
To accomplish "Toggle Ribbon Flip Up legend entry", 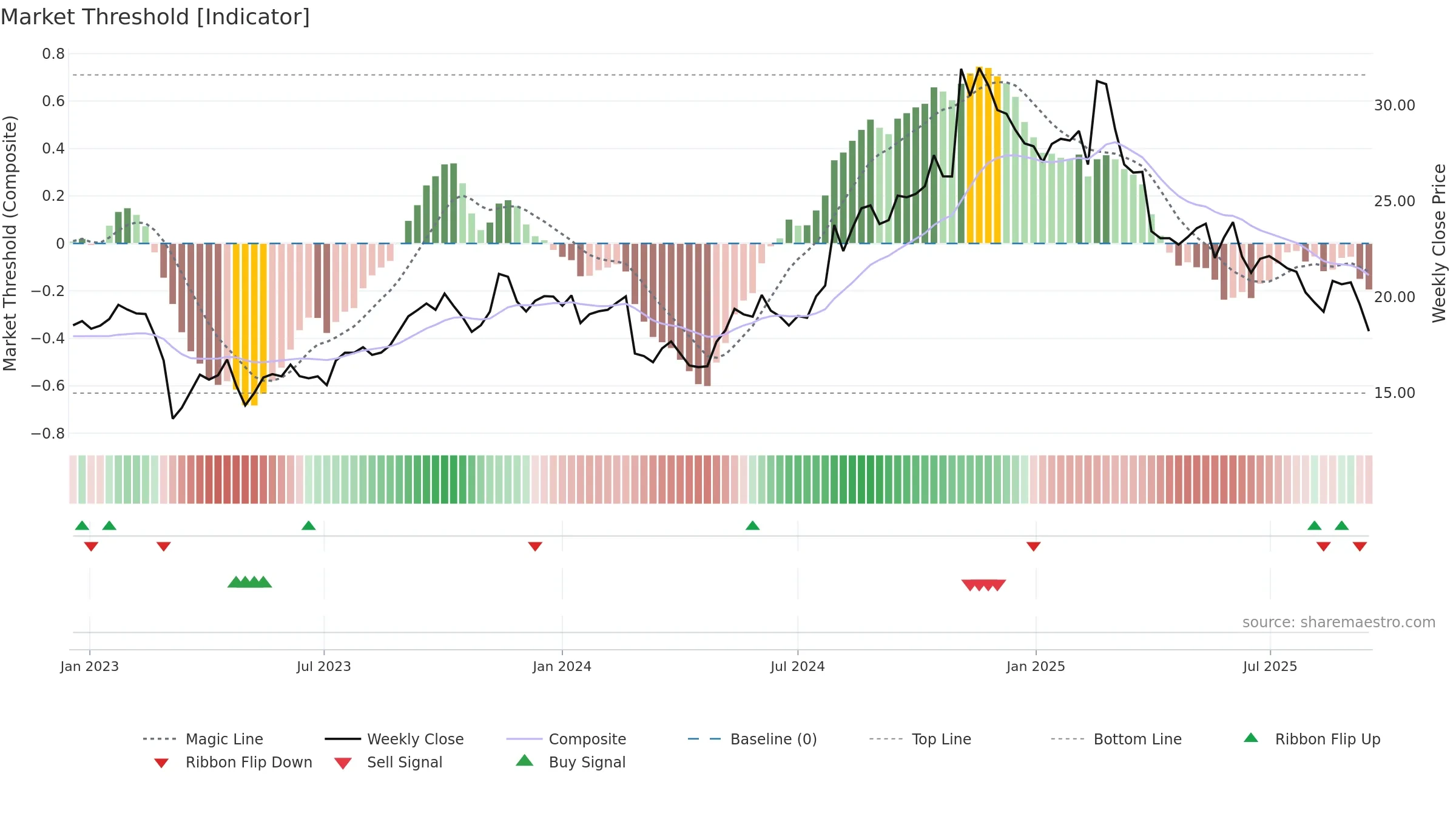I will [1312, 739].
